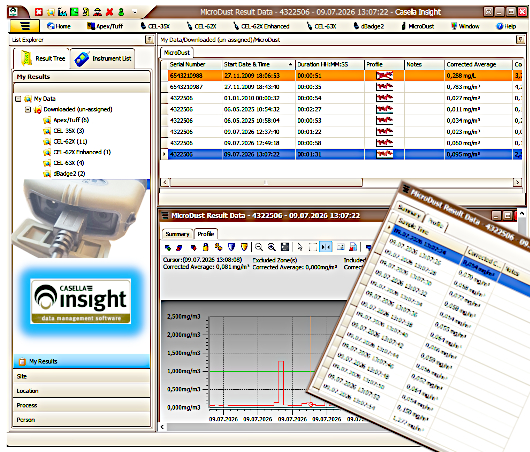
Task: Open the yellow application menu button
Action: click(25, 26)
